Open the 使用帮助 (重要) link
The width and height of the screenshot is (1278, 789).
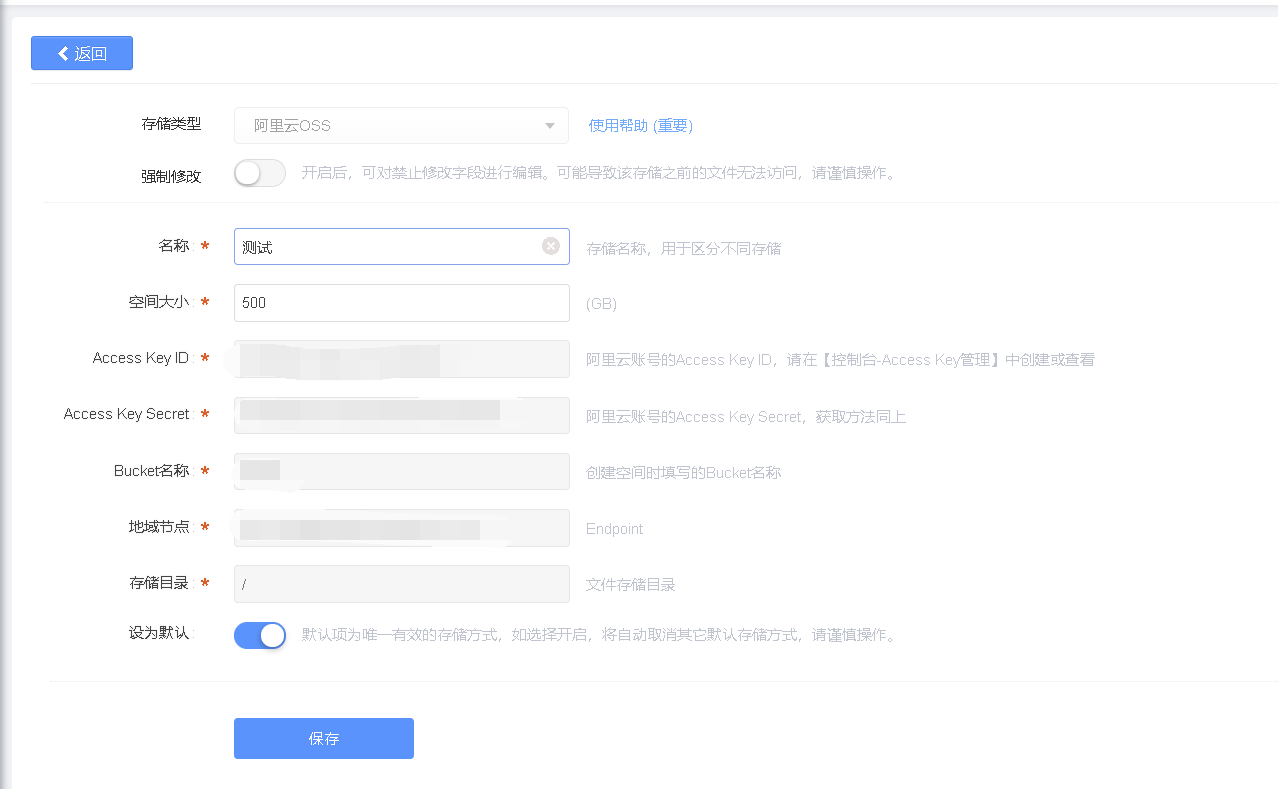[640, 126]
